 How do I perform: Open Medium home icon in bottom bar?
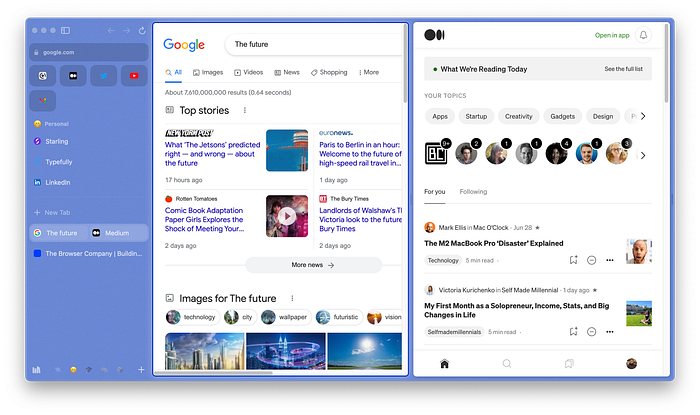(444, 364)
